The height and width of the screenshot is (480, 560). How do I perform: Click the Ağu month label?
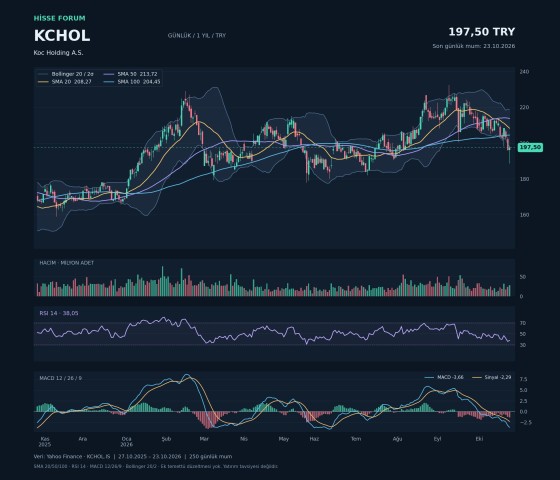(398, 439)
